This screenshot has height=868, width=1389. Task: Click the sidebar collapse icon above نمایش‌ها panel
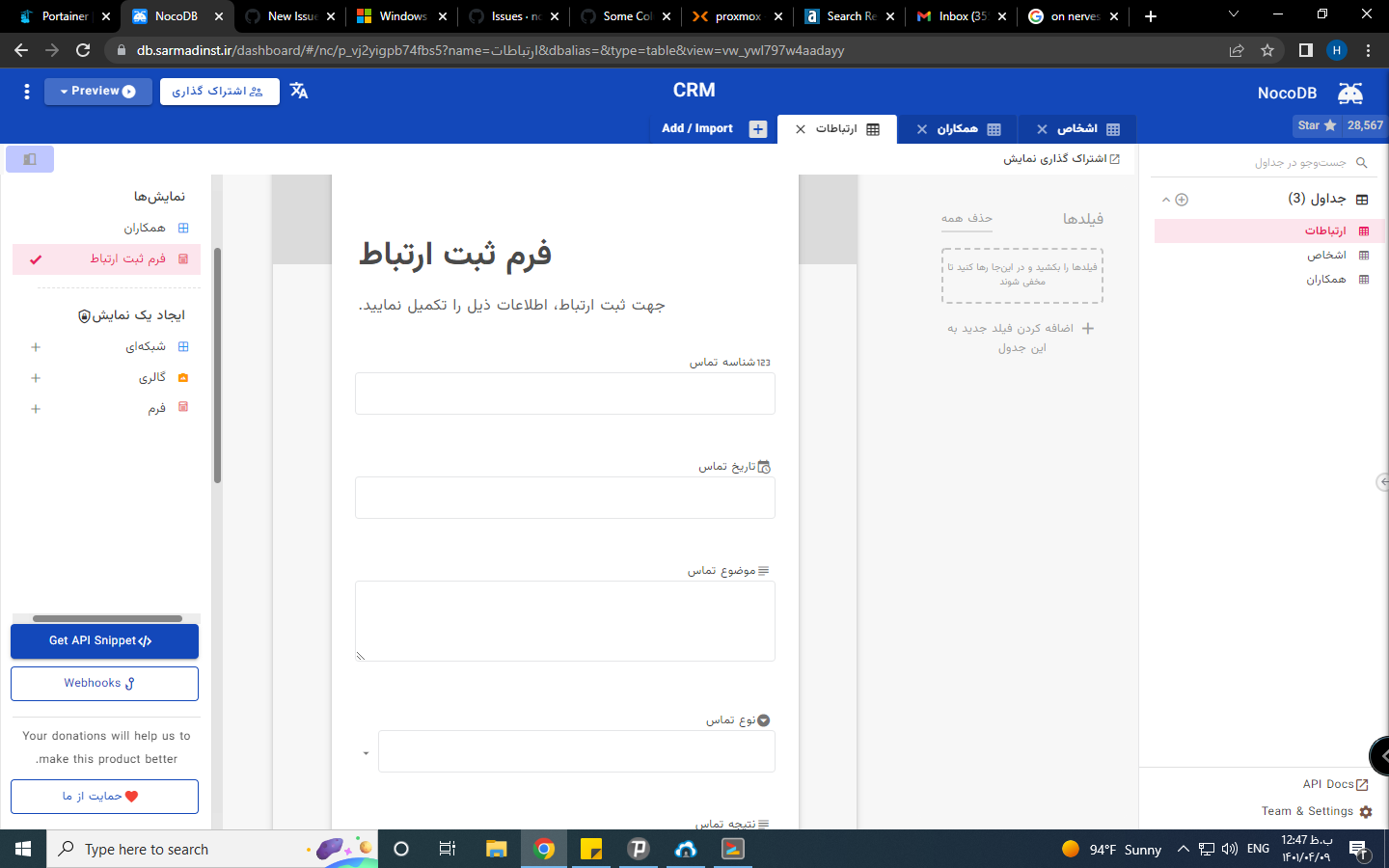(x=29, y=158)
